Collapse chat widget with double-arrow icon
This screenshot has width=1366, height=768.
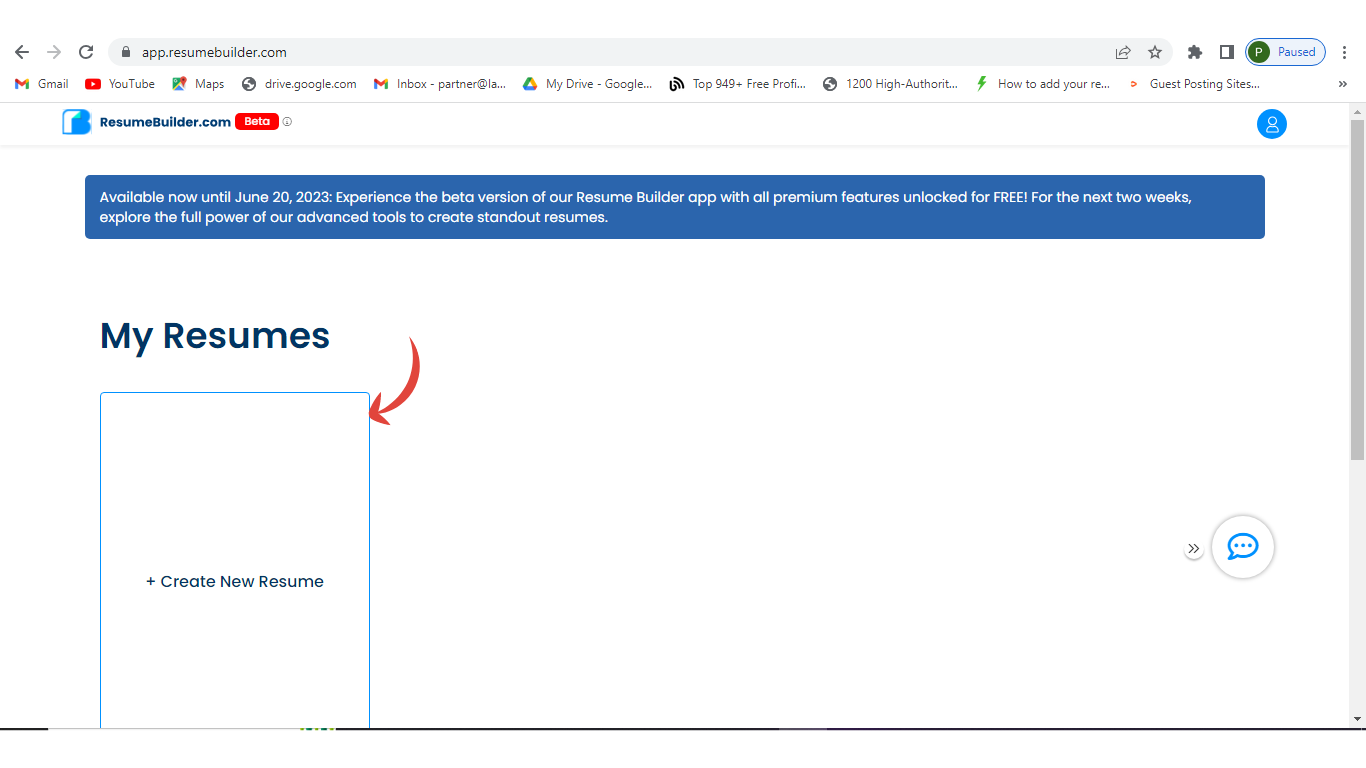click(1193, 549)
